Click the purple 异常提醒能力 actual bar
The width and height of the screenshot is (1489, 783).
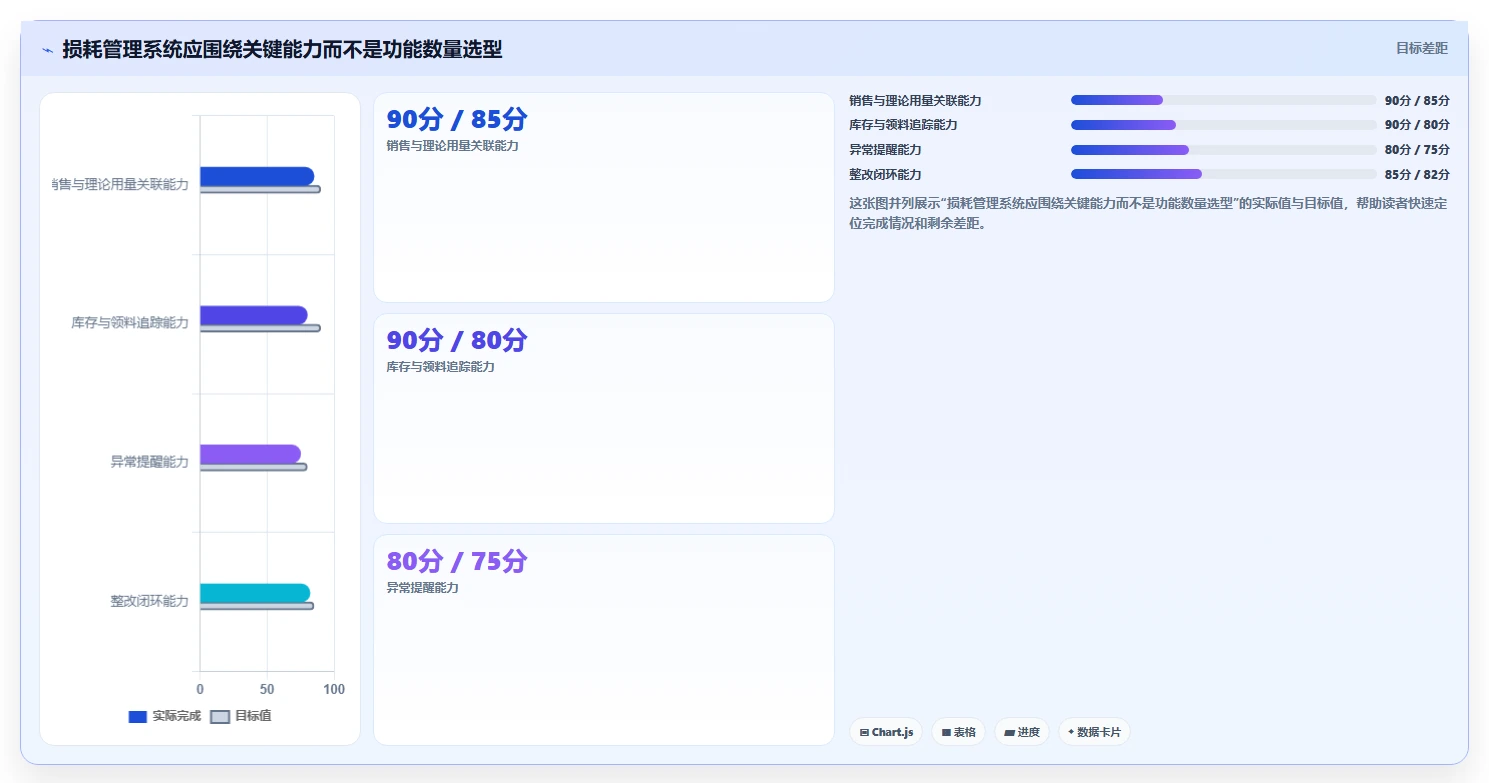250,454
